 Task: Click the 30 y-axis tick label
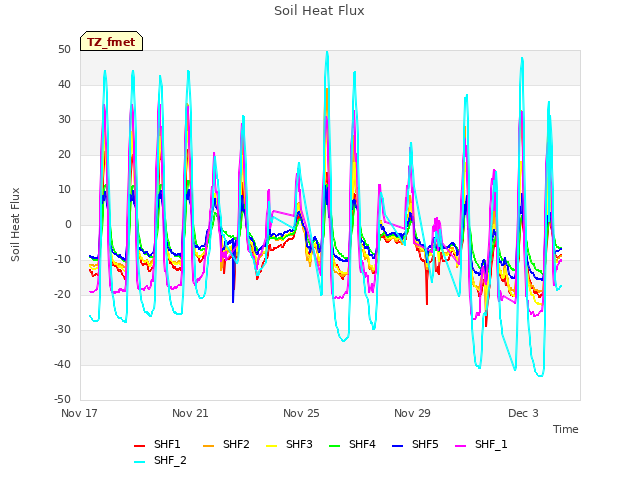(x=64, y=120)
